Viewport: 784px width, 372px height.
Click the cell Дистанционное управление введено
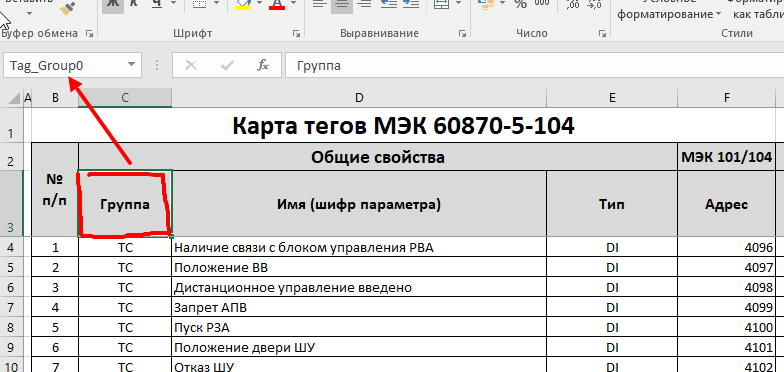click(359, 288)
